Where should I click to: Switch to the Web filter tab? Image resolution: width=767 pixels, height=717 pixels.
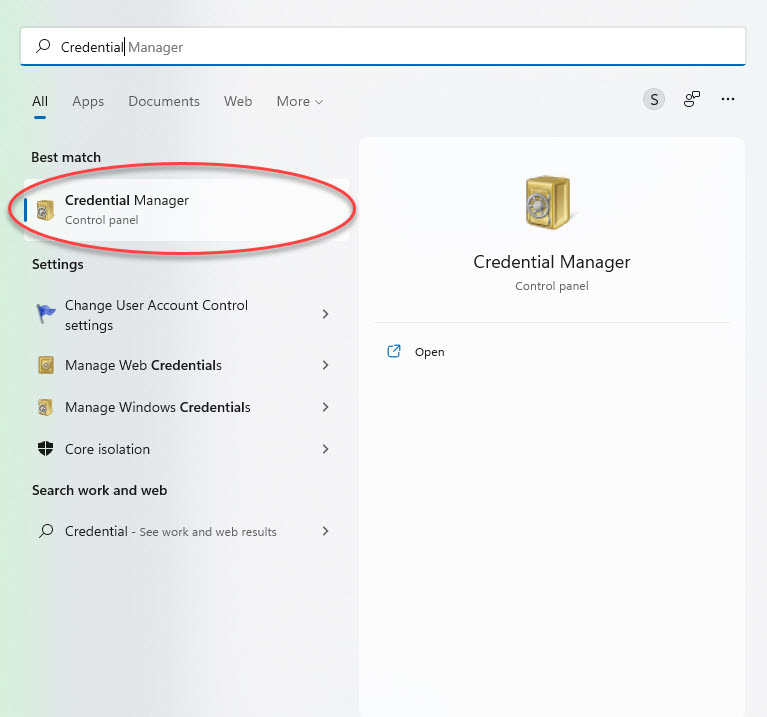238,101
